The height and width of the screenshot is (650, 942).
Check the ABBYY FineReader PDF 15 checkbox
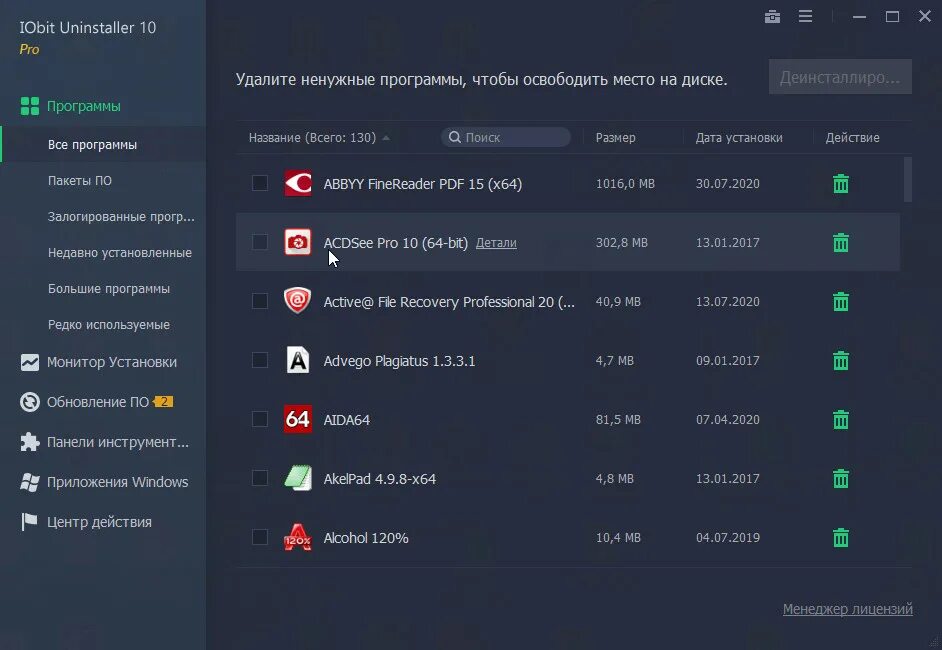[x=260, y=183]
